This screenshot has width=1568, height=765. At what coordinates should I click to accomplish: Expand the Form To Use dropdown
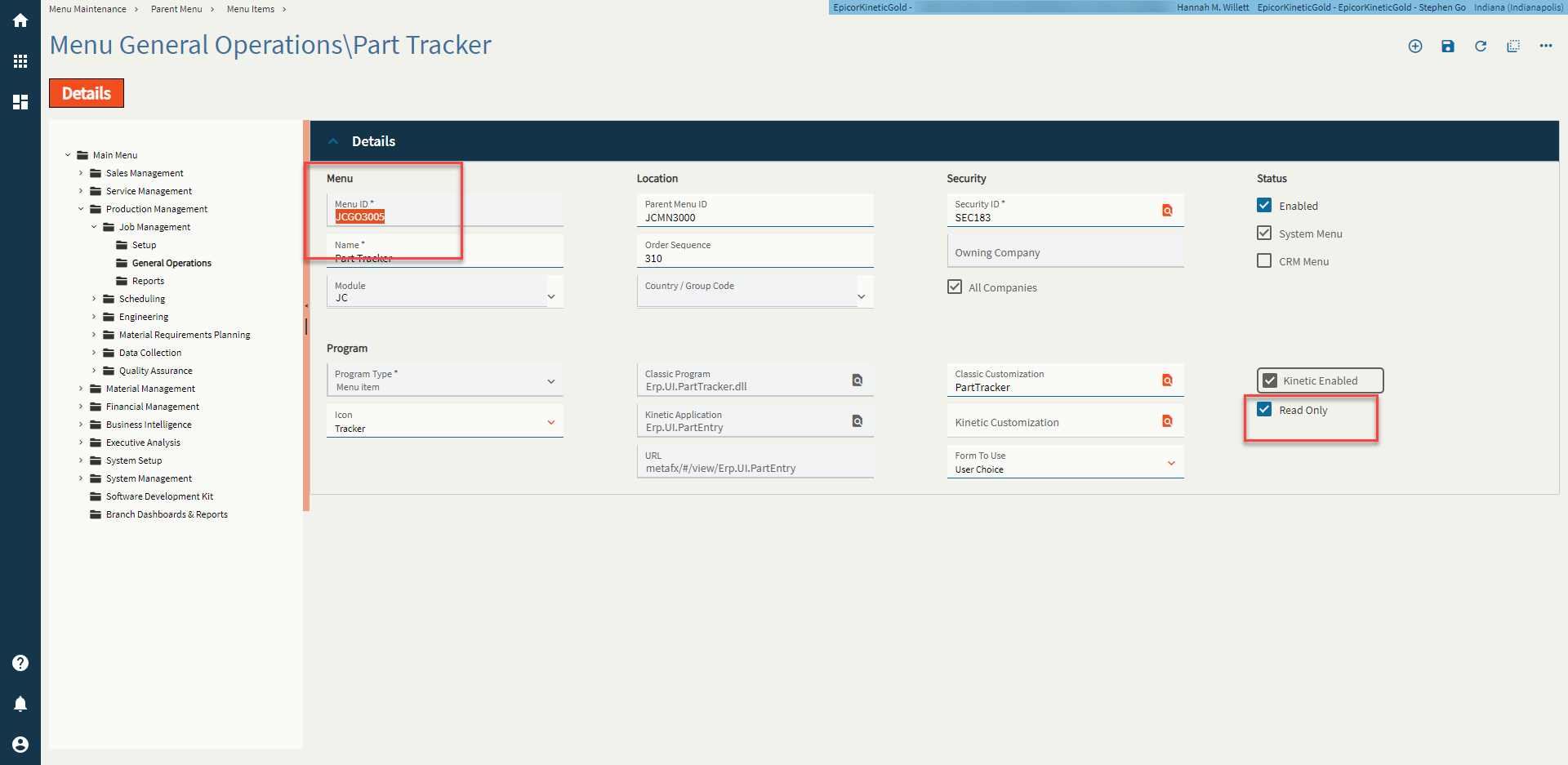point(1171,463)
